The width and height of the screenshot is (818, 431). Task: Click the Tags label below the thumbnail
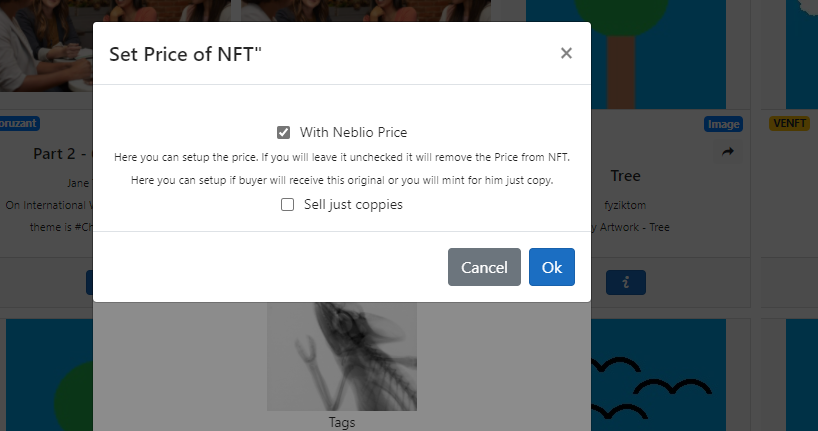pos(342,422)
